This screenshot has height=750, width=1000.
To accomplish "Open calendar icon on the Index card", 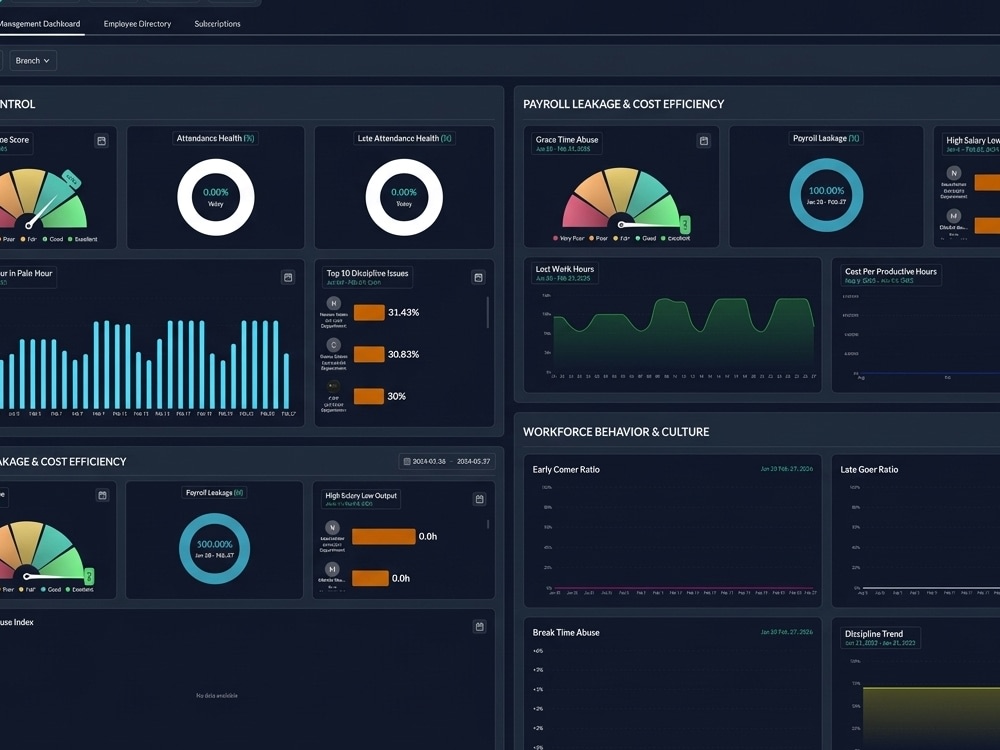I will pos(480,627).
